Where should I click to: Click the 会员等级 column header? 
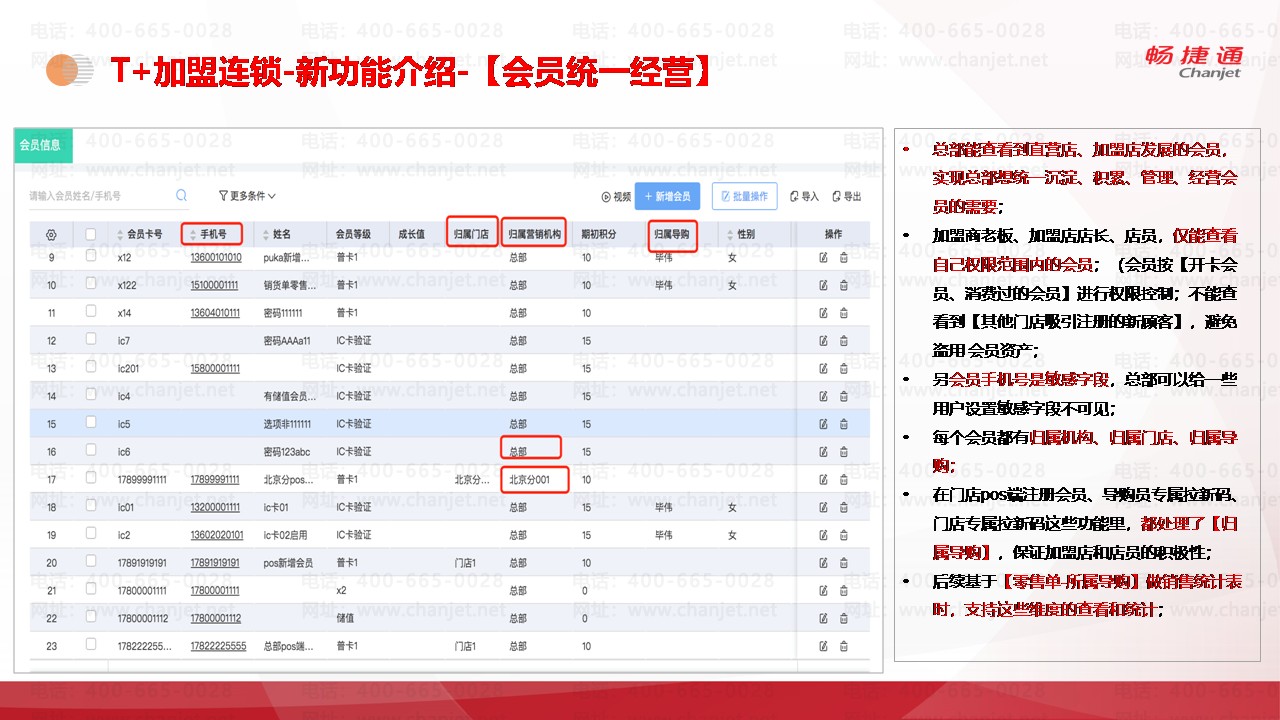tap(353, 235)
